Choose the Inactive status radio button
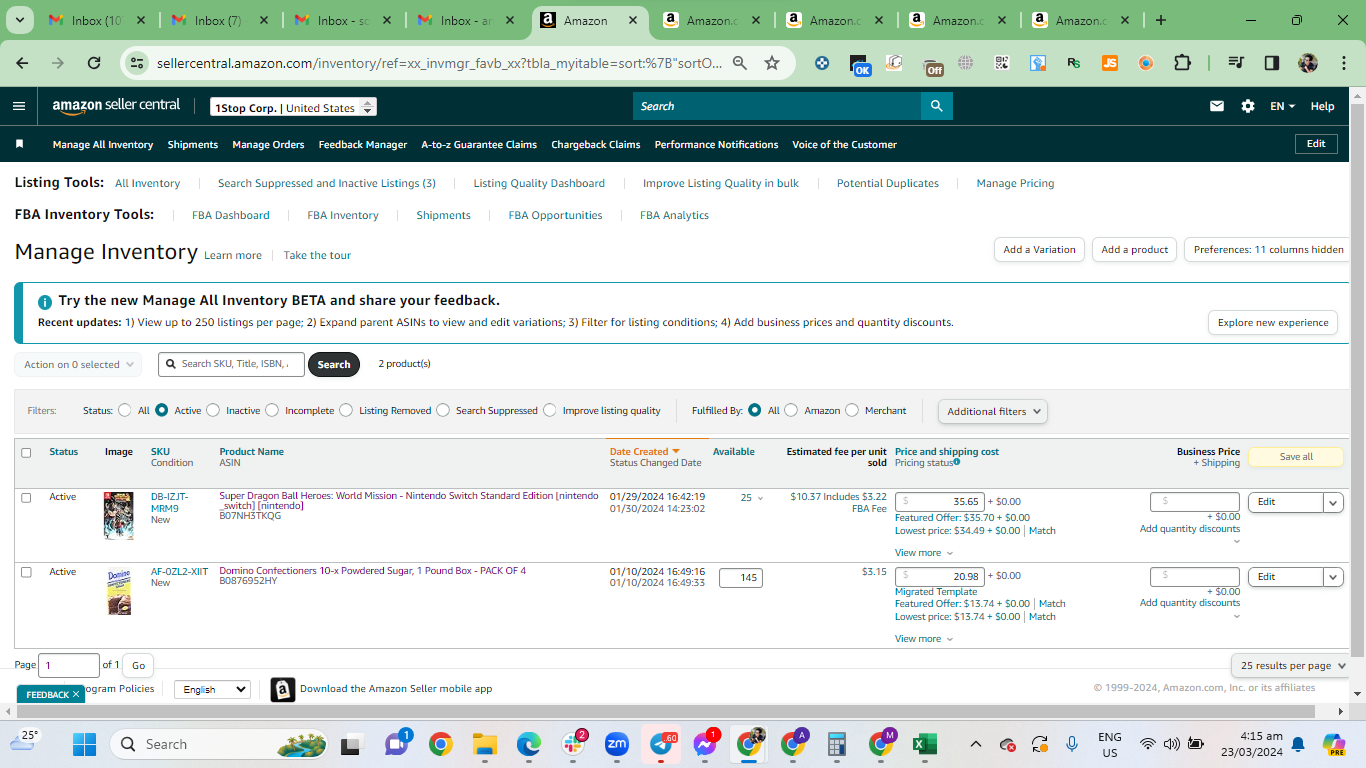 pyautogui.click(x=213, y=410)
